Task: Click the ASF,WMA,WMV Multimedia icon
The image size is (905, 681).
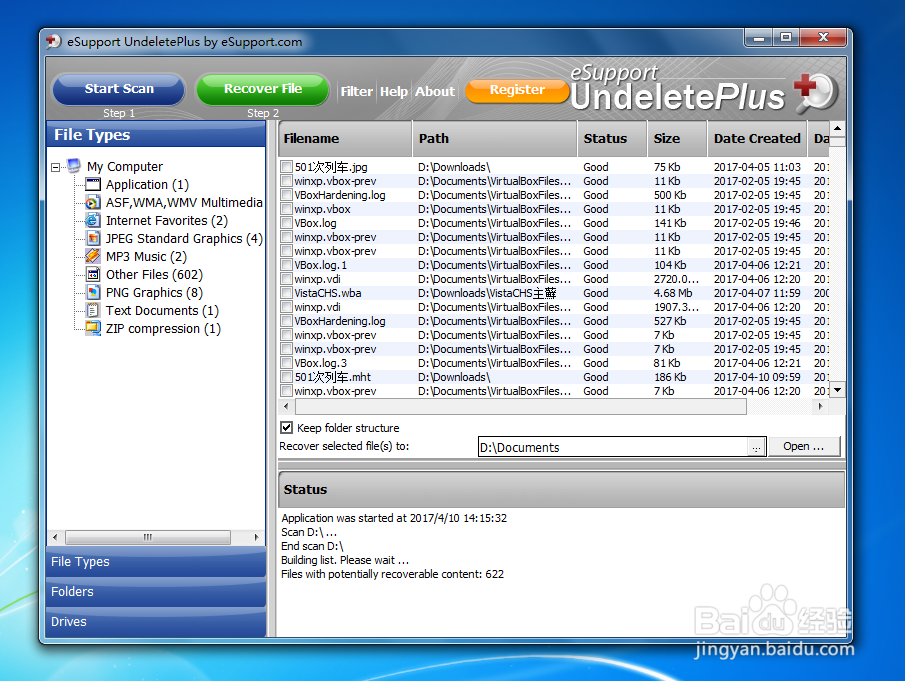Action: (x=93, y=203)
